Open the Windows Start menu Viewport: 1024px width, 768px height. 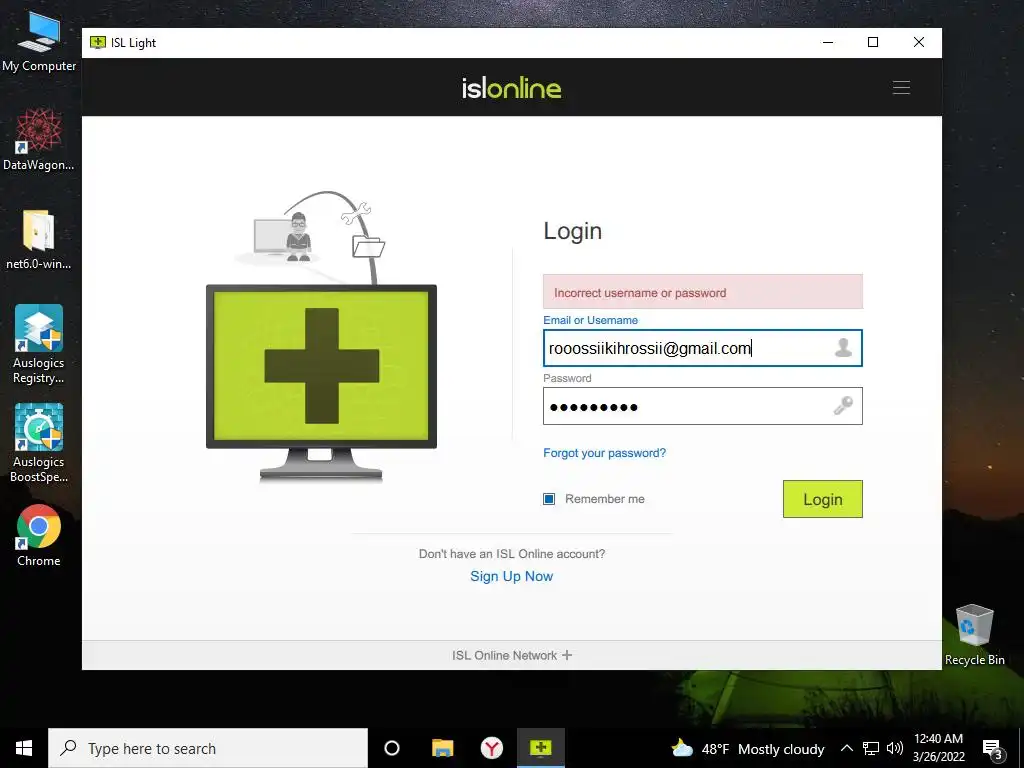[24, 748]
